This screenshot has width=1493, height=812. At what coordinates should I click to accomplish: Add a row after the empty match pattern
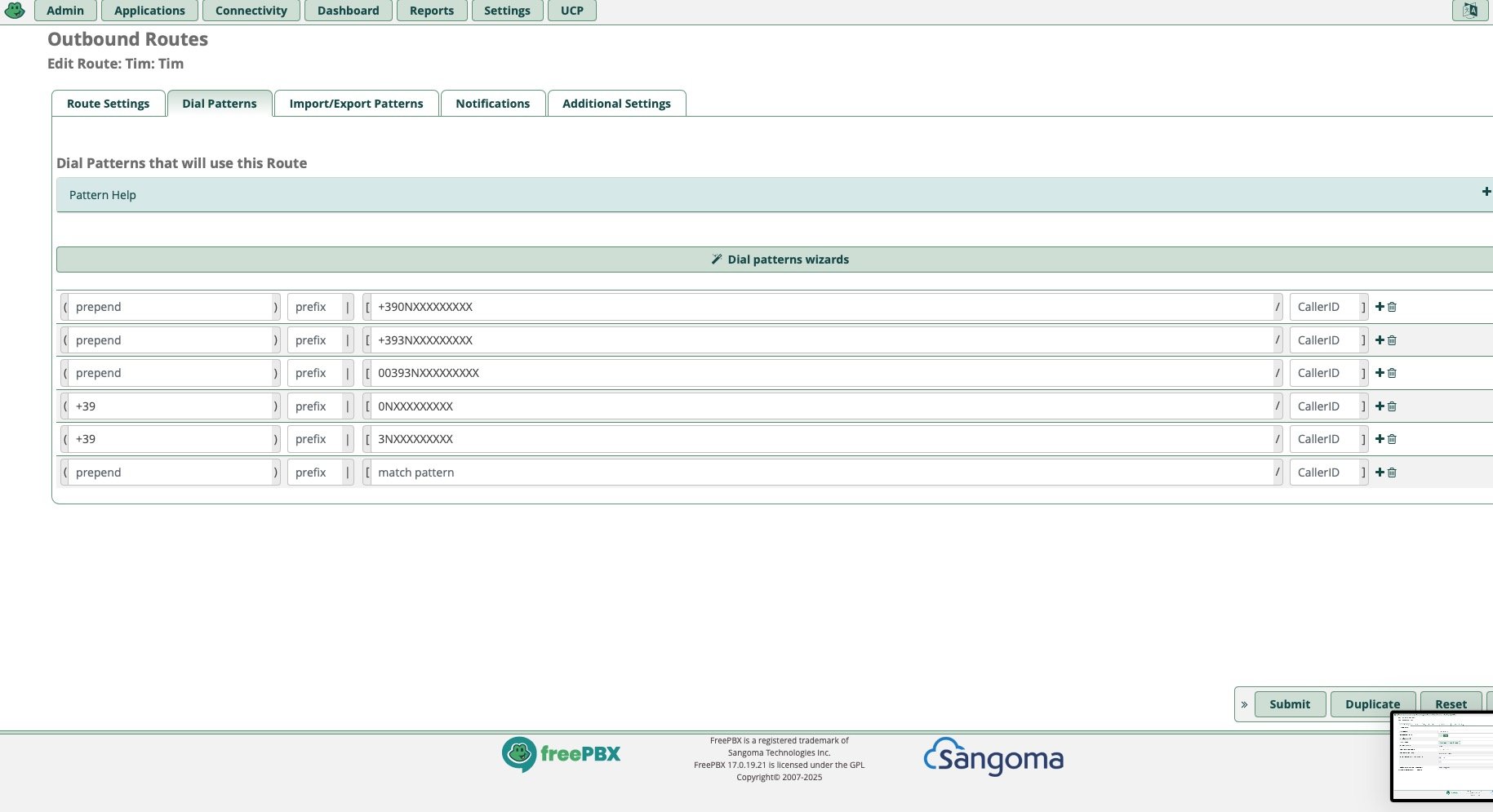tap(1380, 473)
